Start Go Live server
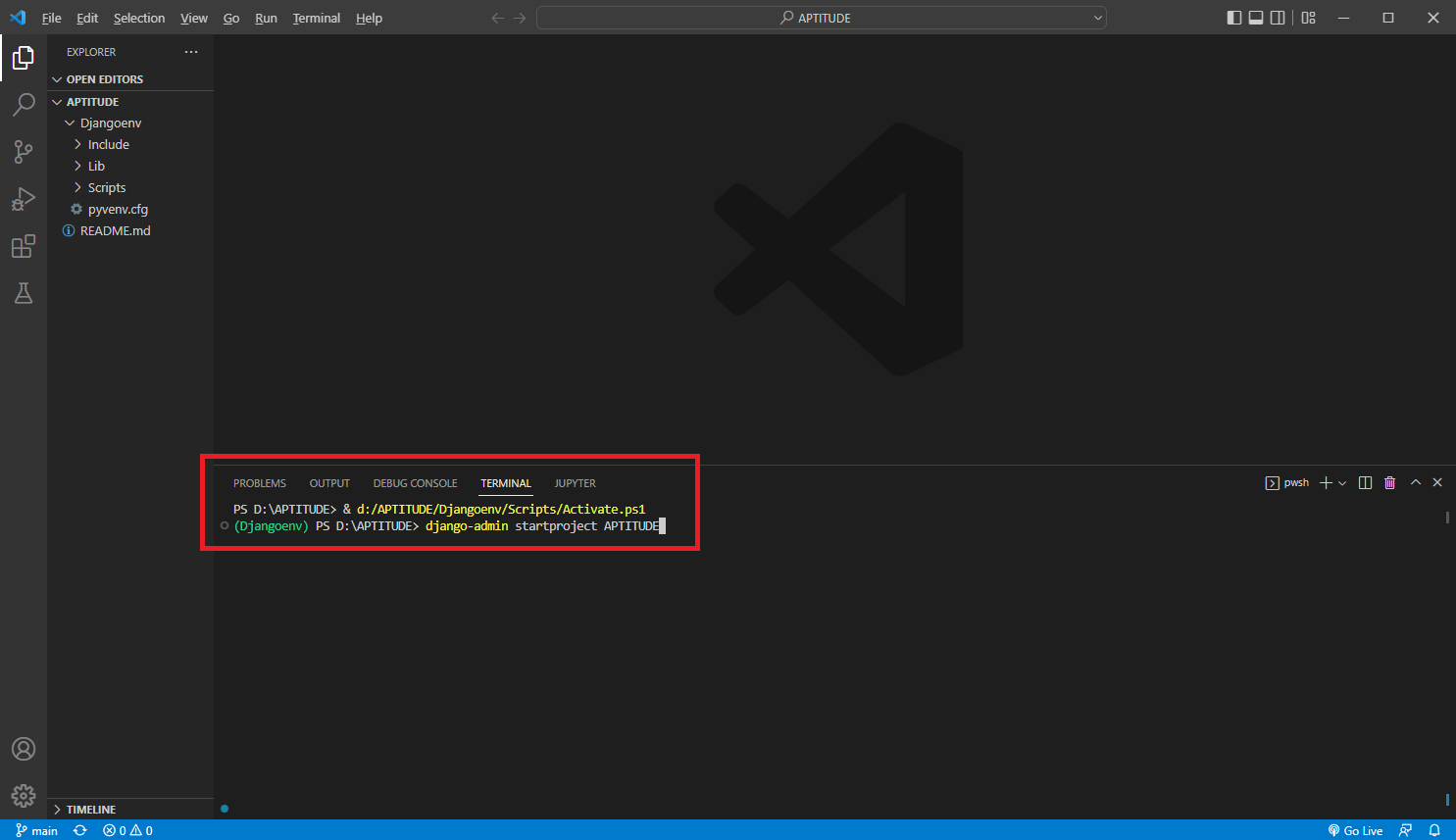Viewport: 1456px width, 840px height. (1355, 830)
